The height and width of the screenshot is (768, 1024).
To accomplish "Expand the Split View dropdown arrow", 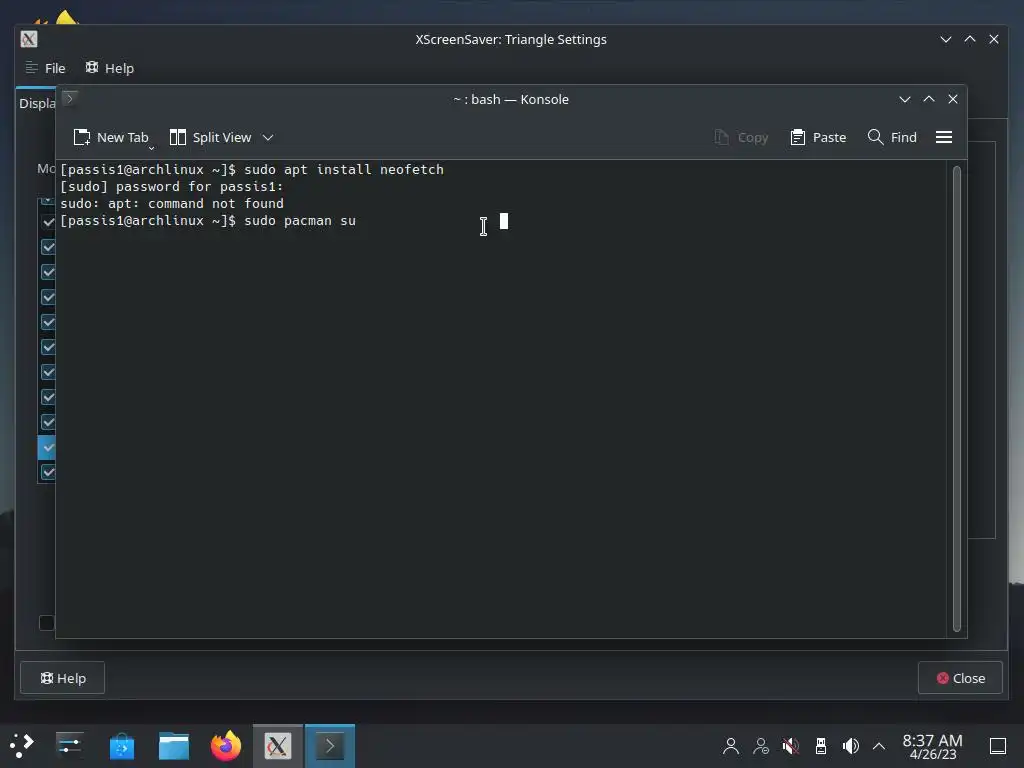I will (x=268, y=137).
